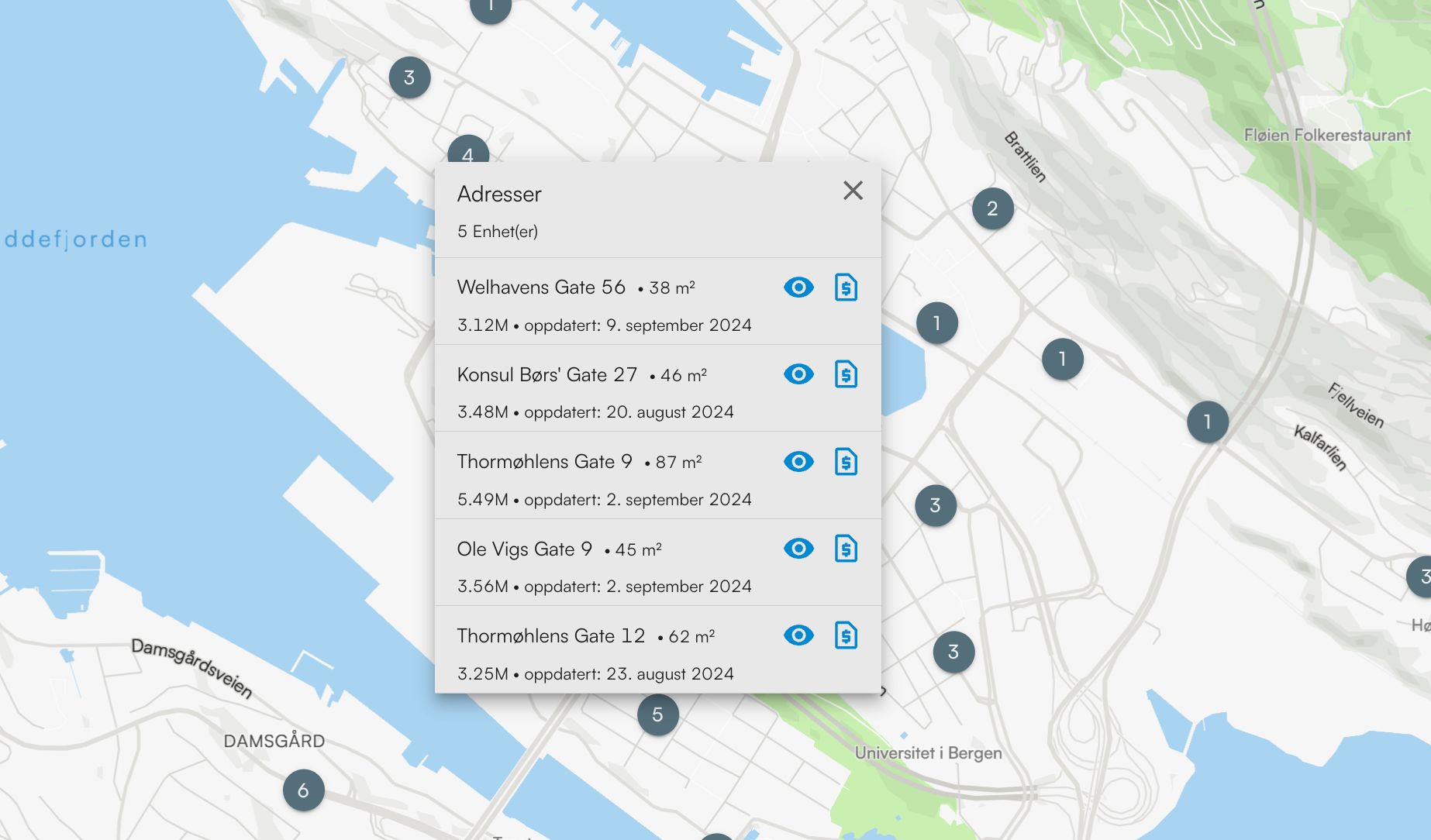This screenshot has height=840, width=1431.
Task: Click eye icon for Ole Vigs Gate 9
Action: [798, 549]
